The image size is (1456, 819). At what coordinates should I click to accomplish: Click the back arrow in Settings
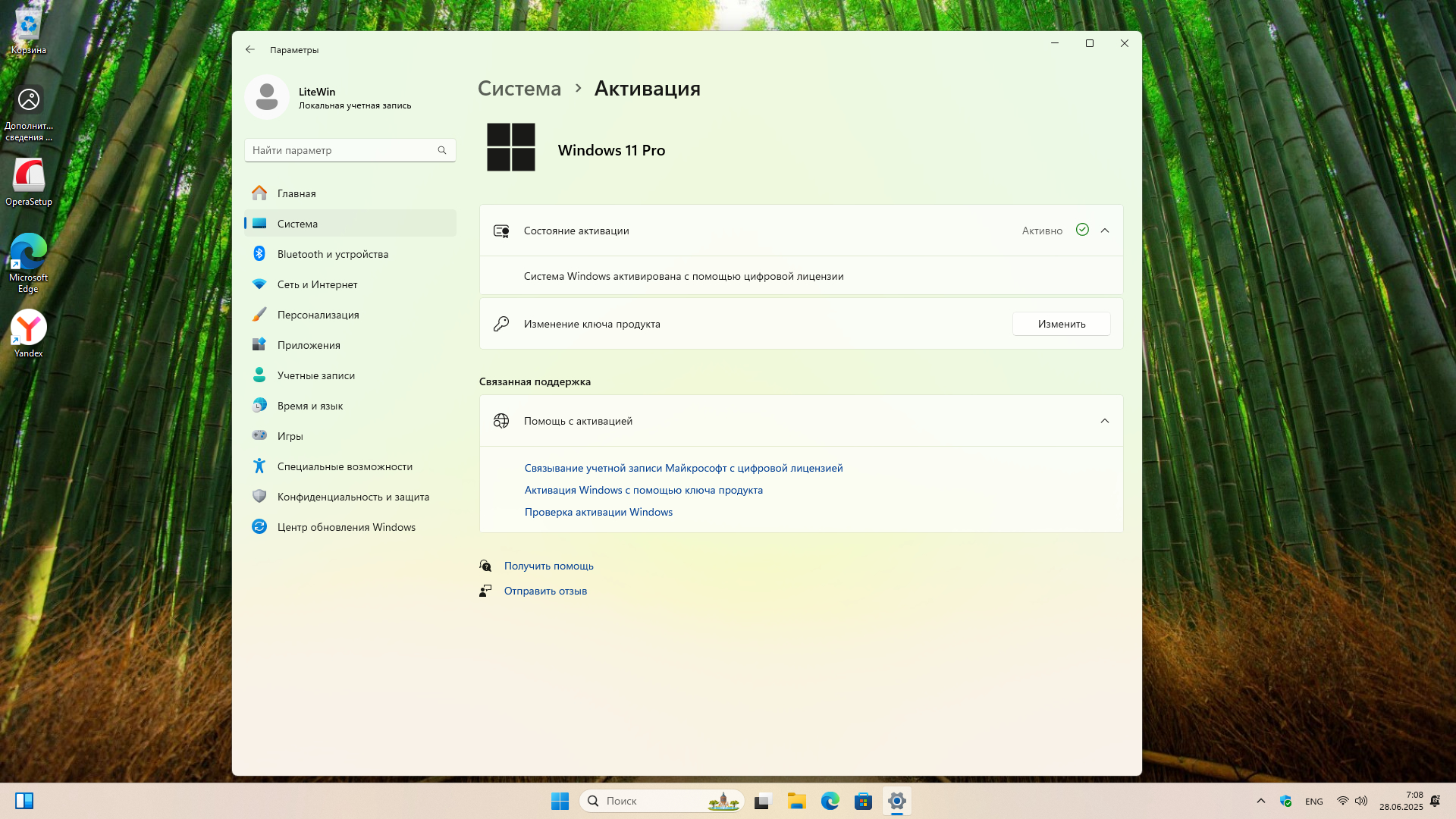pyautogui.click(x=250, y=49)
